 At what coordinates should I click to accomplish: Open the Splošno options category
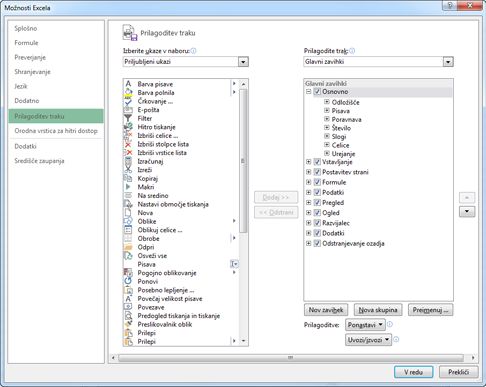26,29
